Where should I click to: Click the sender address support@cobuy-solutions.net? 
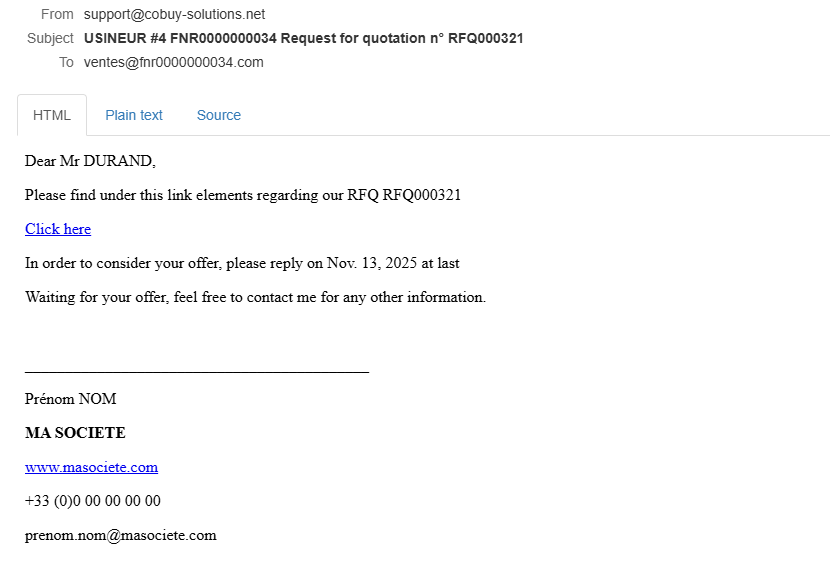coord(174,14)
